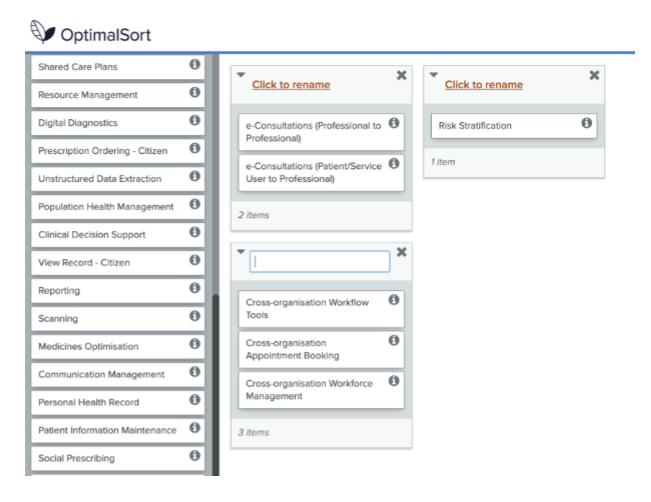
Task: Delete the e-Consultations group with X
Action: pyautogui.click(x=401, y=75)
